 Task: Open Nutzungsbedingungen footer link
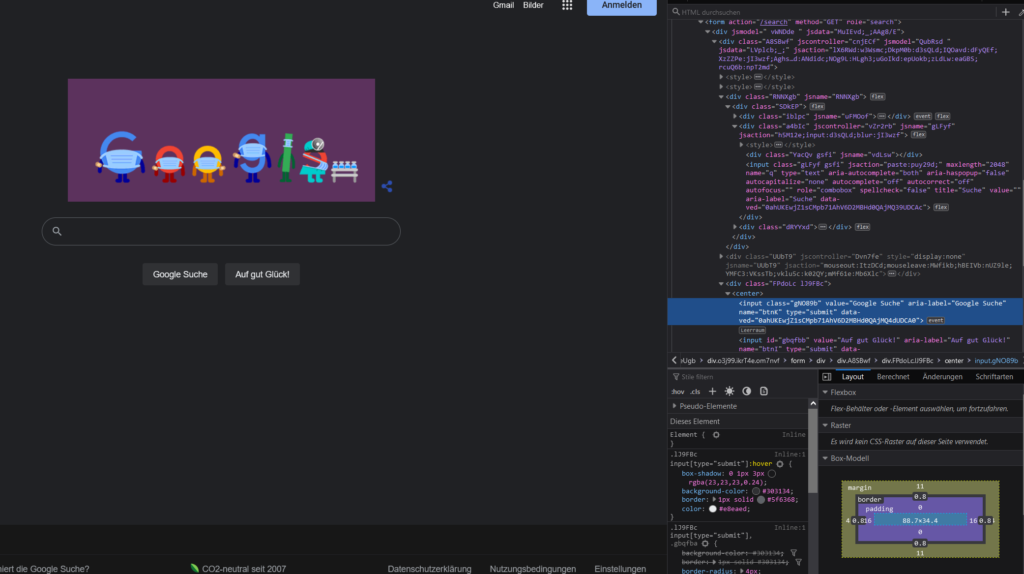point(533,569)
